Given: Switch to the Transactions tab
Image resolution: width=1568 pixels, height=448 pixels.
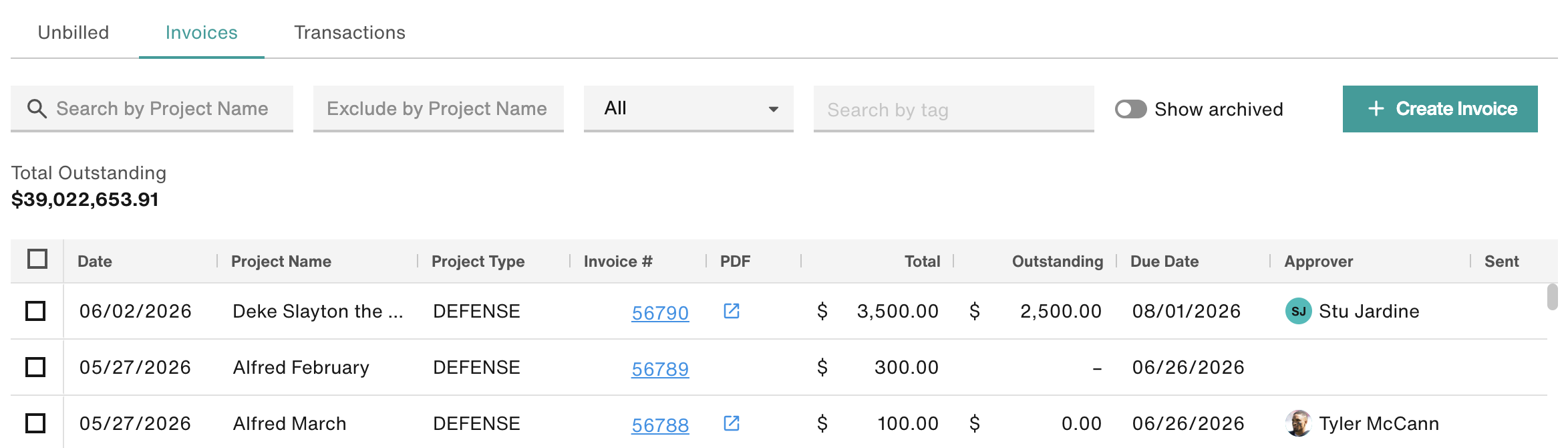Looking at the screenshot, I should click(x=349, y=32).
